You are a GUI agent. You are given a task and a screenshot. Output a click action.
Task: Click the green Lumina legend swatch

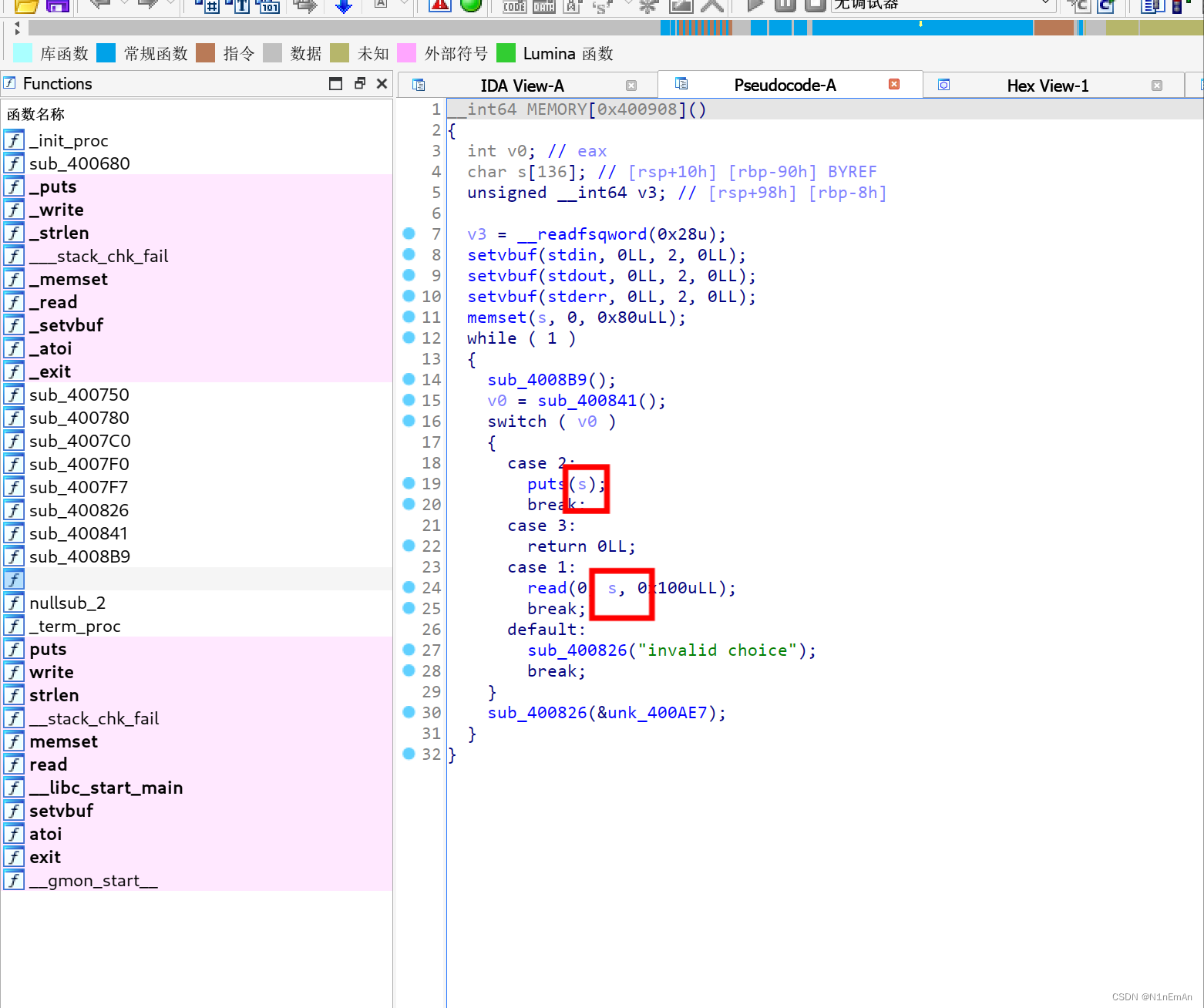tap(506, 52)
